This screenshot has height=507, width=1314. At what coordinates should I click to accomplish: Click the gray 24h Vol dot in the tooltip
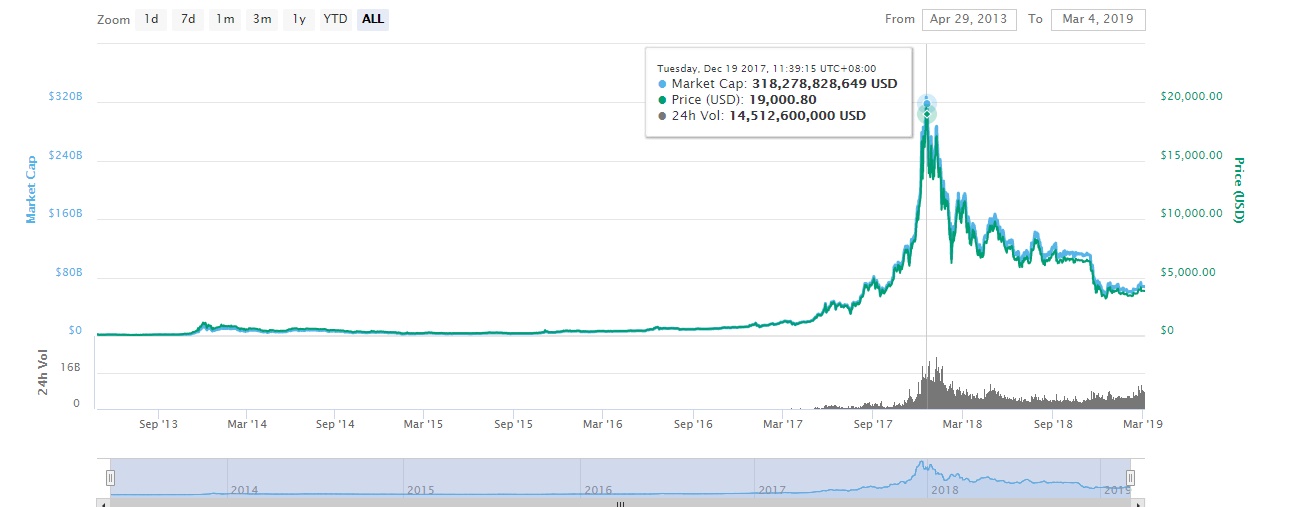pos(662,116)
